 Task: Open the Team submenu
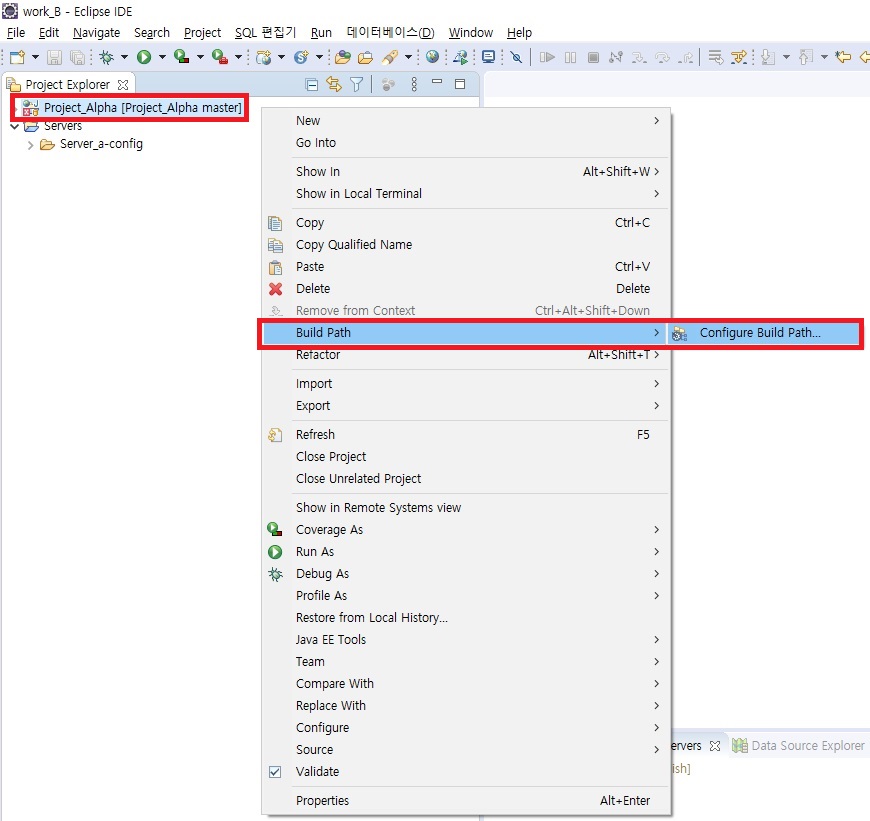pyautogui.click(x=466, y=661)
